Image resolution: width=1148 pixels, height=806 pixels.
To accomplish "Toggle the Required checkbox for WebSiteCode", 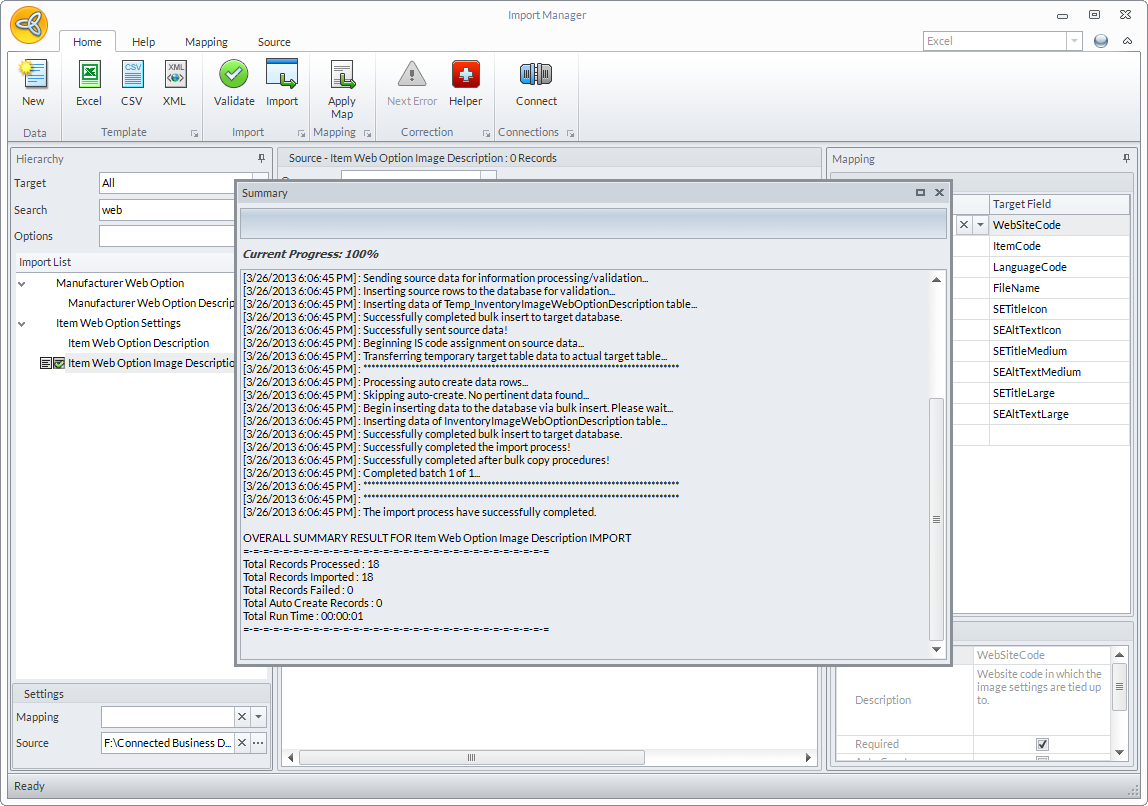I will click(1042, 744).
